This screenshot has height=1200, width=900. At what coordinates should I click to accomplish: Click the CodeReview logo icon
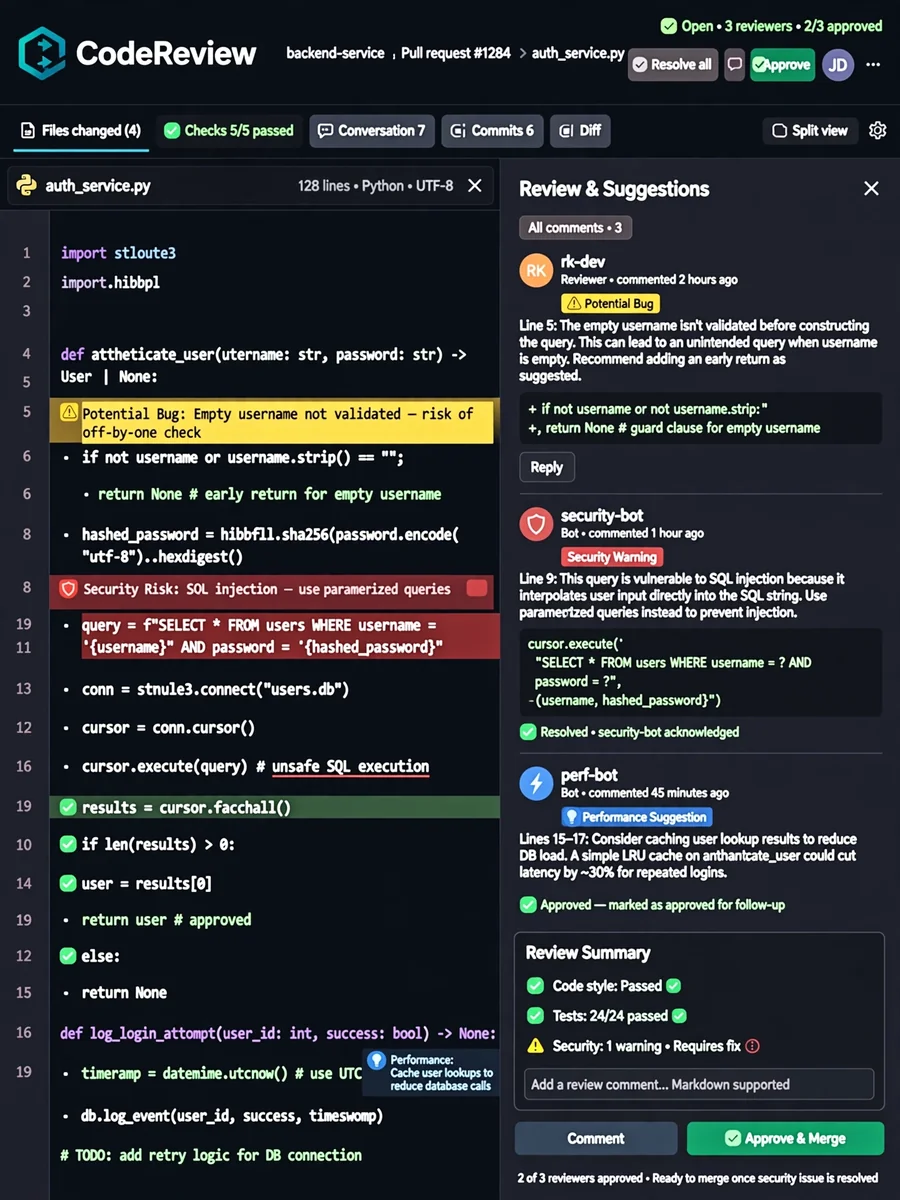point(41,53)
